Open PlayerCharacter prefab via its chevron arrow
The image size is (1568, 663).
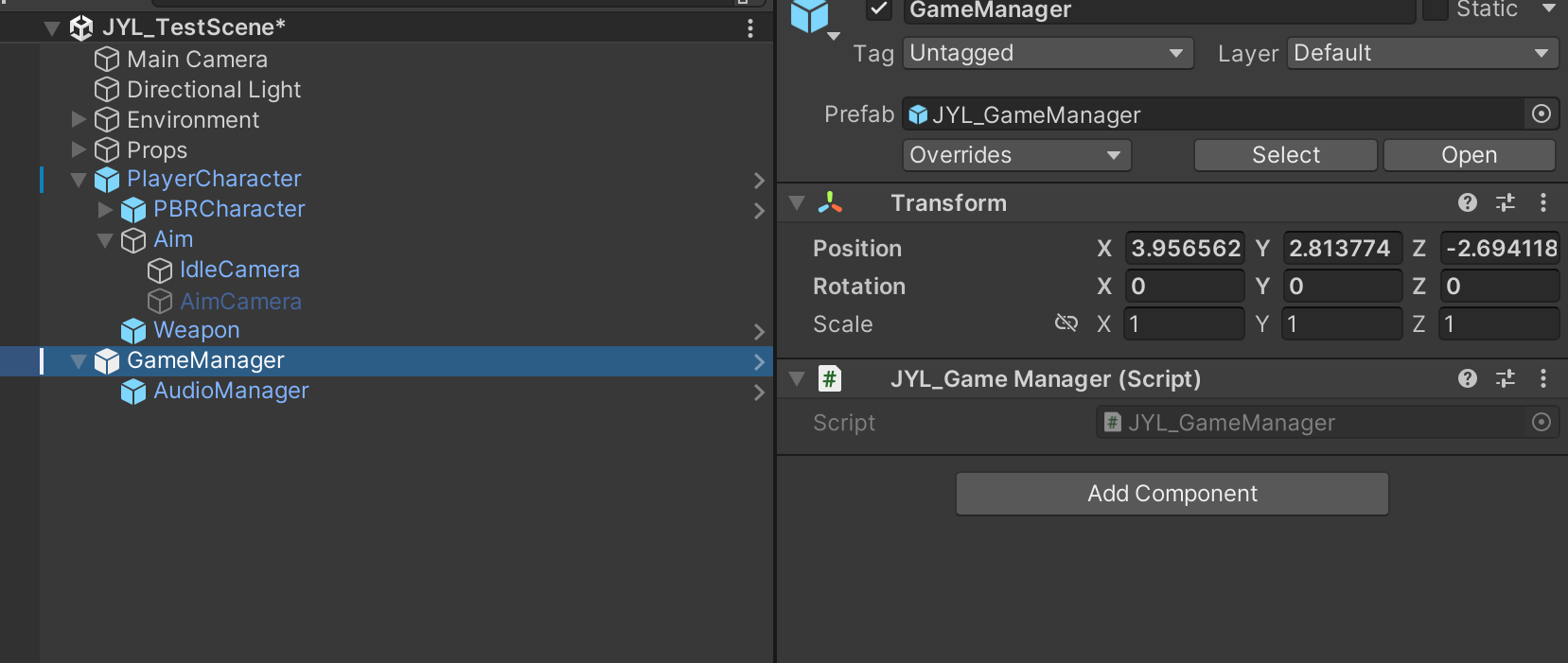(x=759, y=180)
